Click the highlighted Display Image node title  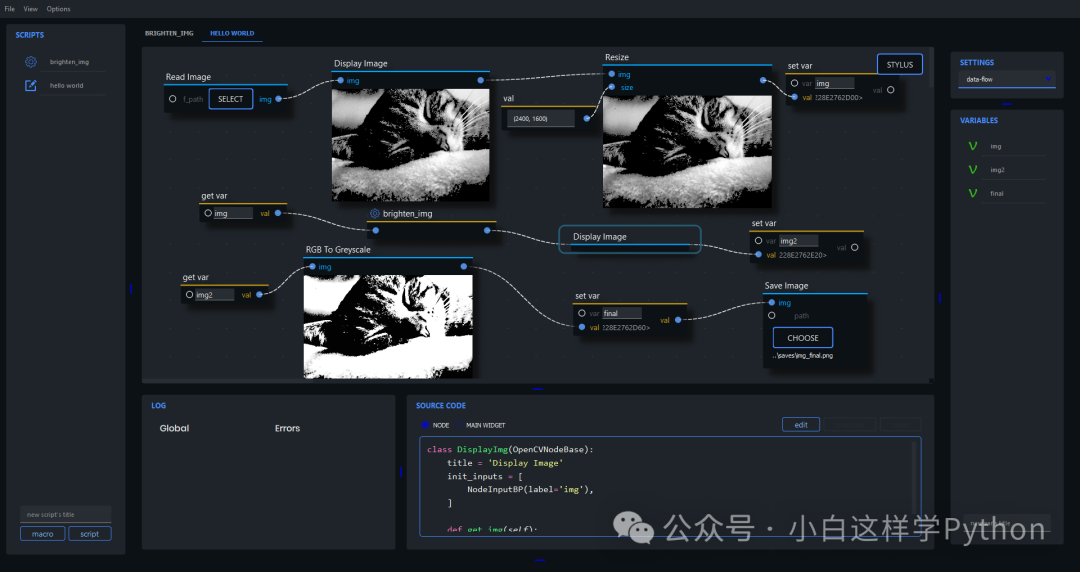point(600,236)
